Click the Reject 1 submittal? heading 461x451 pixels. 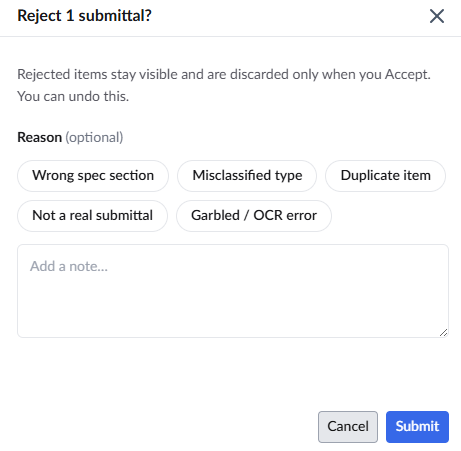click(84, 16)
